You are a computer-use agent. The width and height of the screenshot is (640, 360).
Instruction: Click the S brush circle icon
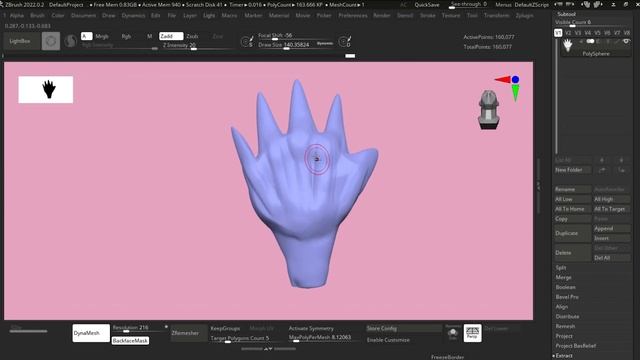coord(247,41)
